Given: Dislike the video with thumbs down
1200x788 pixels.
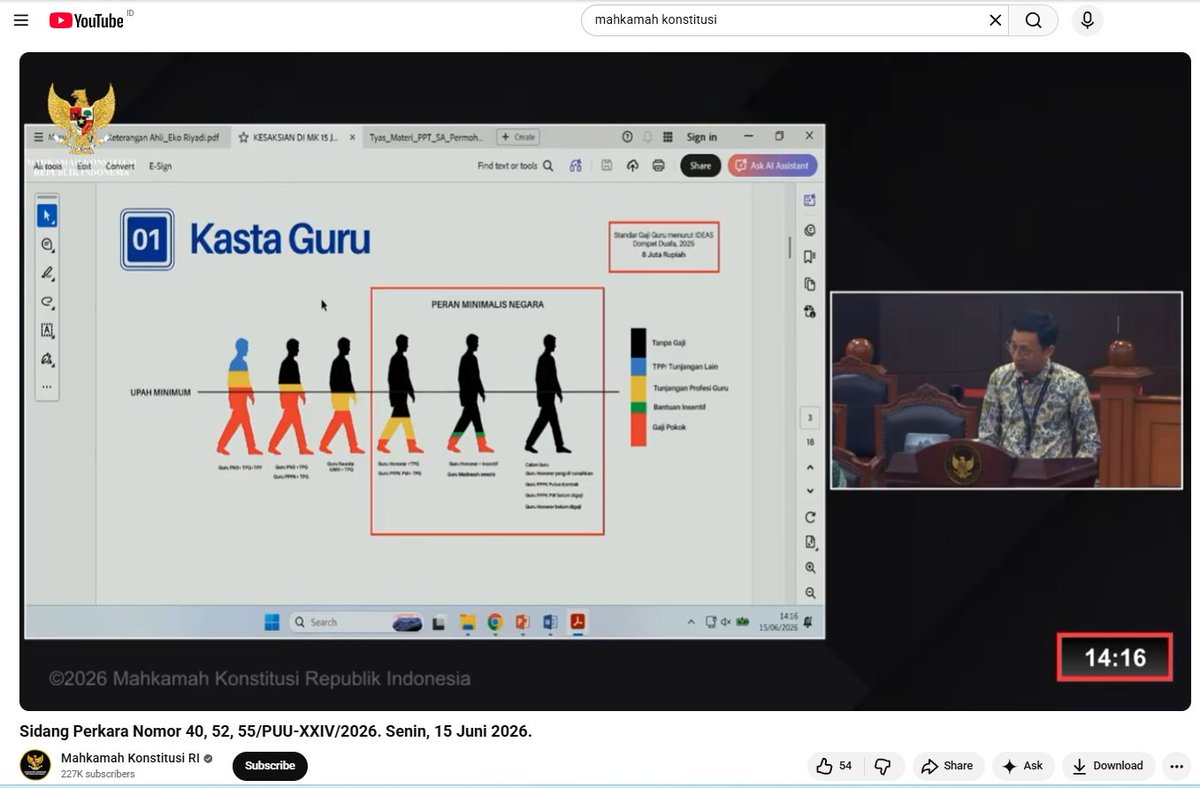Looking at the screenshot, I should pos(883,766).
